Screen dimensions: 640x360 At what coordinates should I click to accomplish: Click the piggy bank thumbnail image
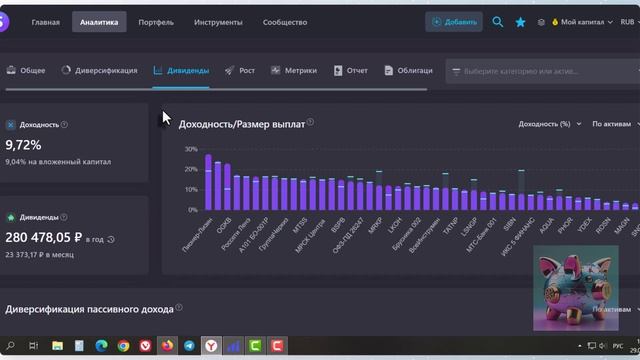[576, 288]
